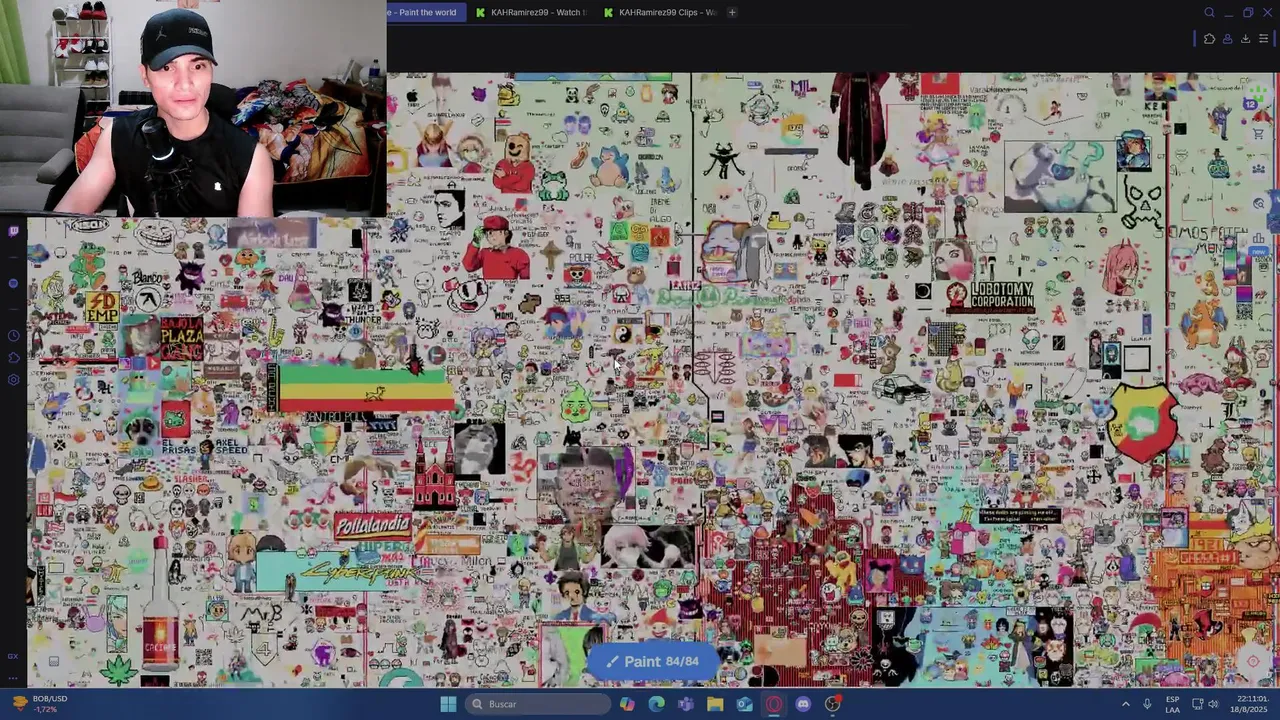Open the network tray icon
The width and height of the screenshot is (1280, 720).
1198,704
